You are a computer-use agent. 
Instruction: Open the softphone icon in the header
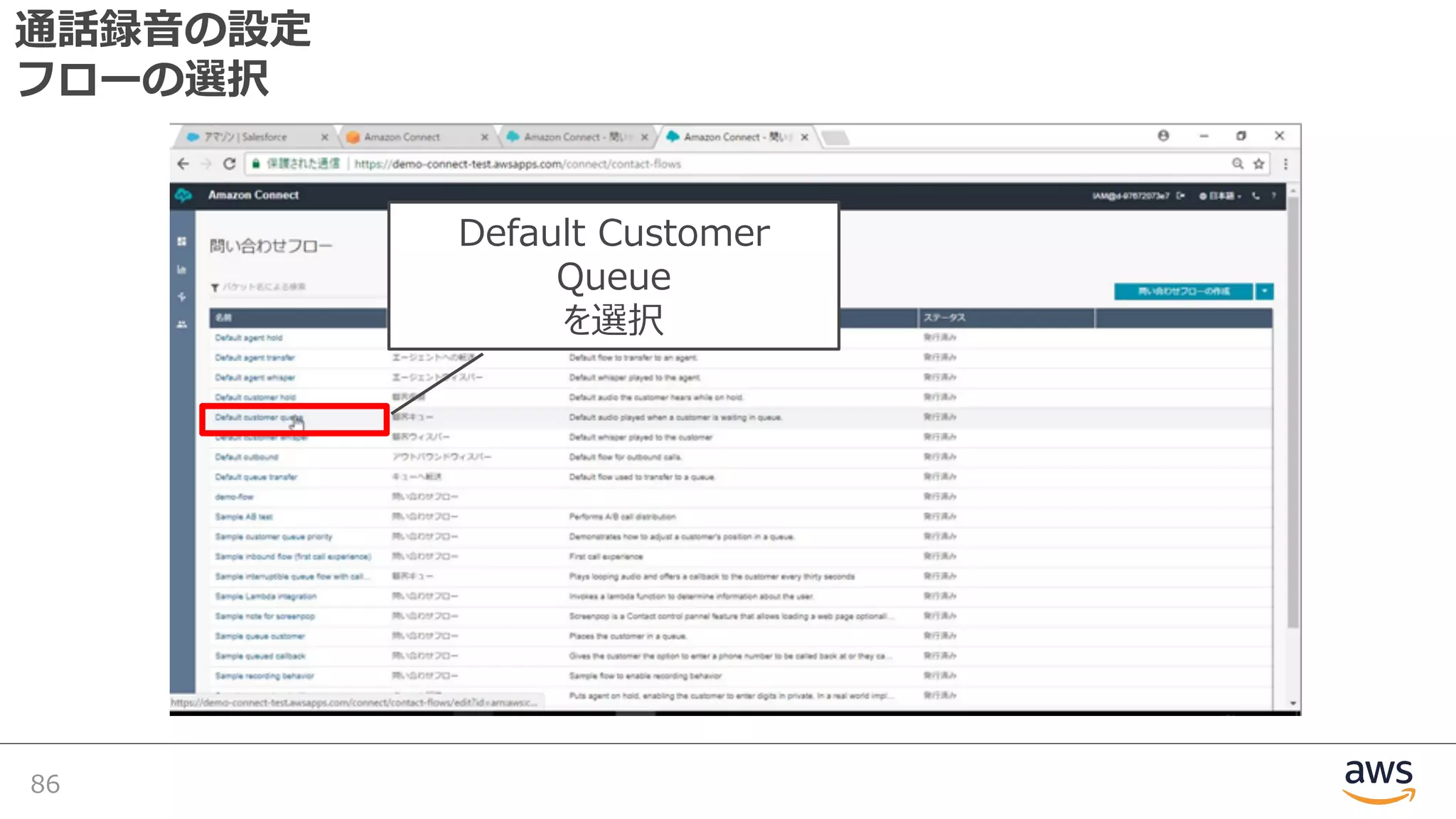pos(1256,196)
